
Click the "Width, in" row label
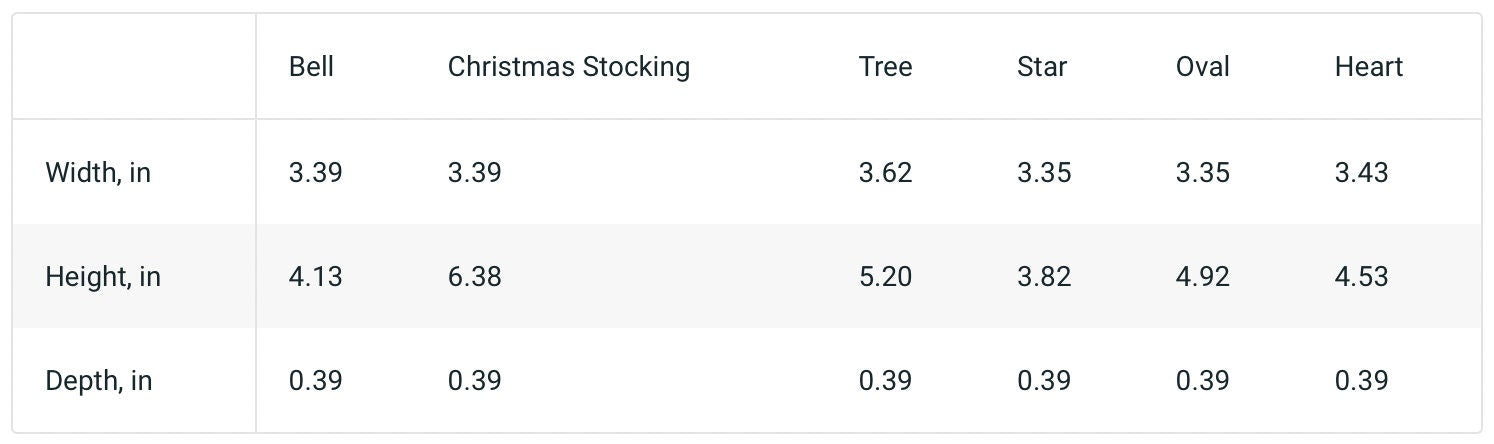click(x=98, y=173)
